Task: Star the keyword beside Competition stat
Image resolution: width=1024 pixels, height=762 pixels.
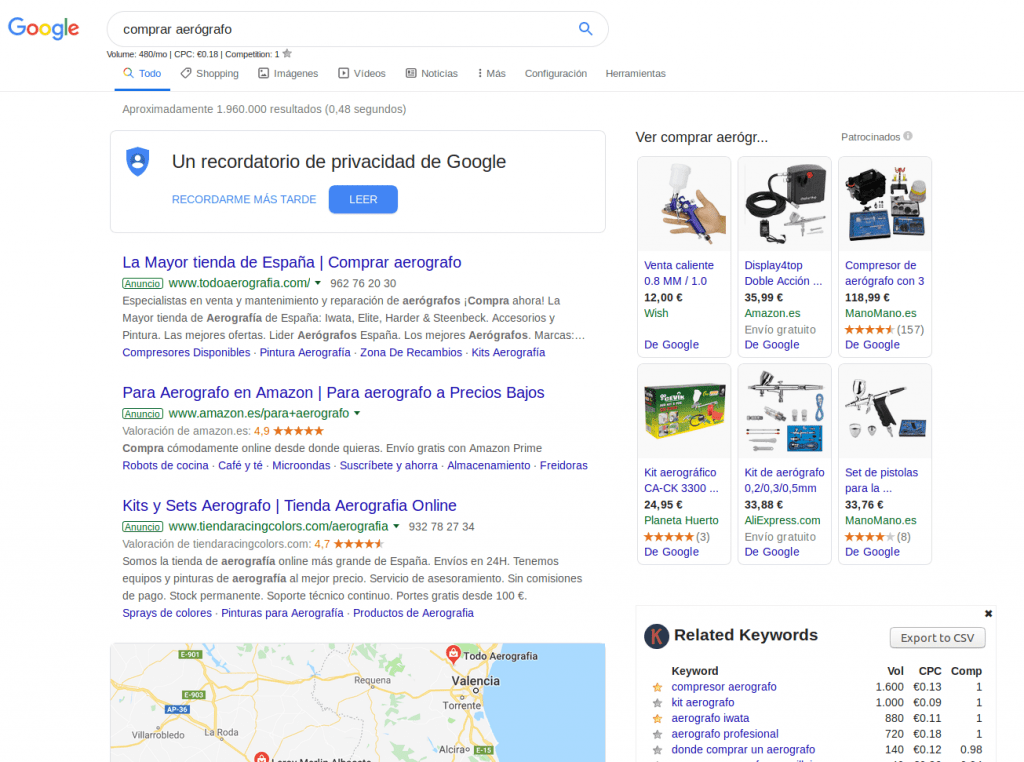Action: tap(287, 54)
